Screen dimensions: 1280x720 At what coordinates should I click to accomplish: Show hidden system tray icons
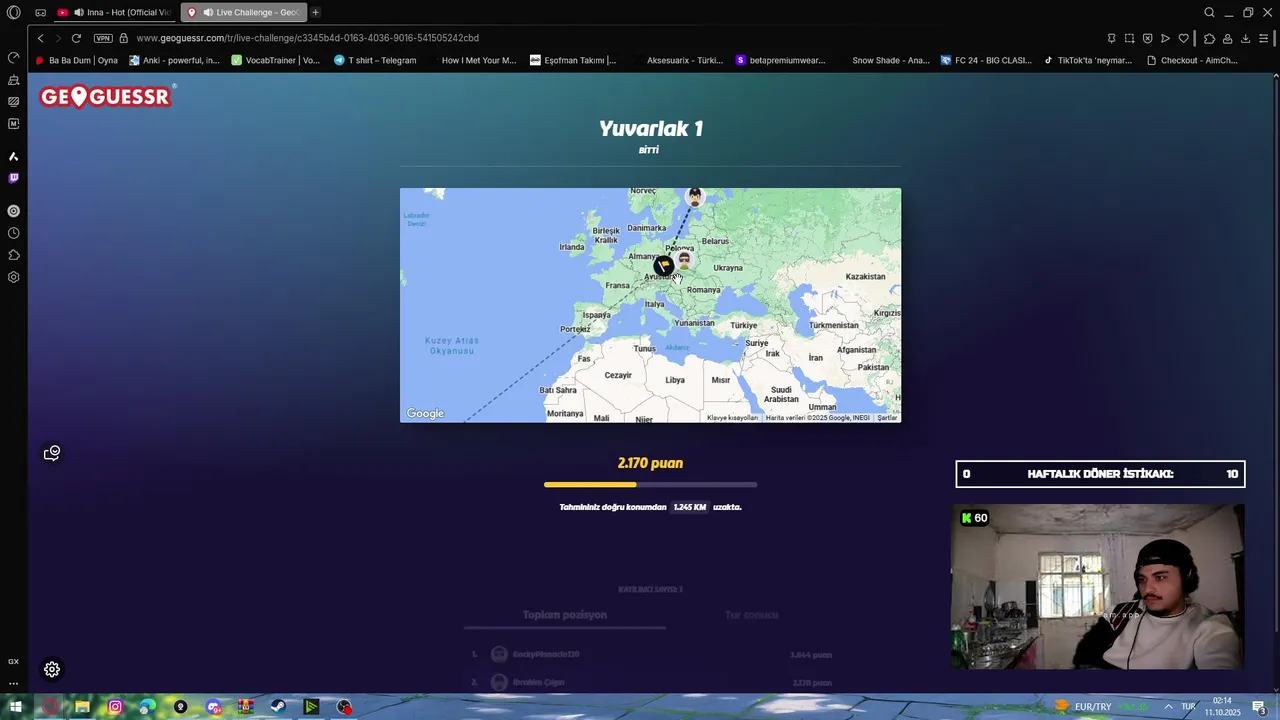[x=1167, y=707]
